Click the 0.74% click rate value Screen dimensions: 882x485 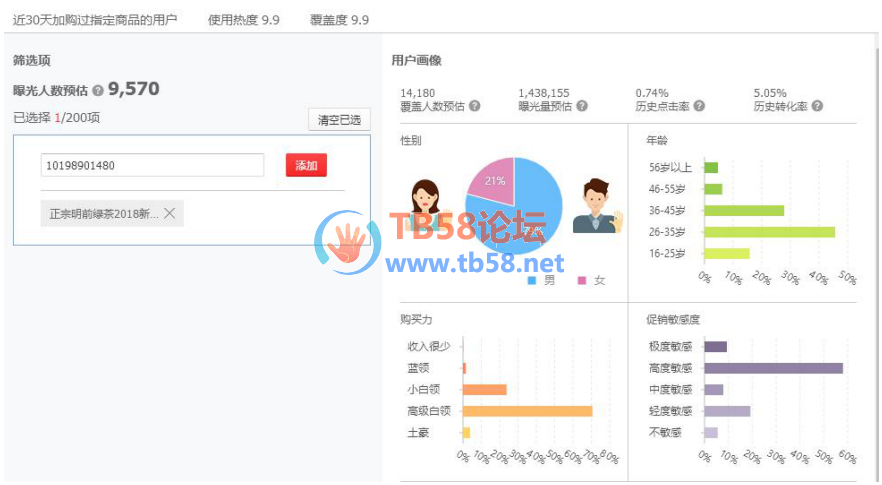(652, 93)
